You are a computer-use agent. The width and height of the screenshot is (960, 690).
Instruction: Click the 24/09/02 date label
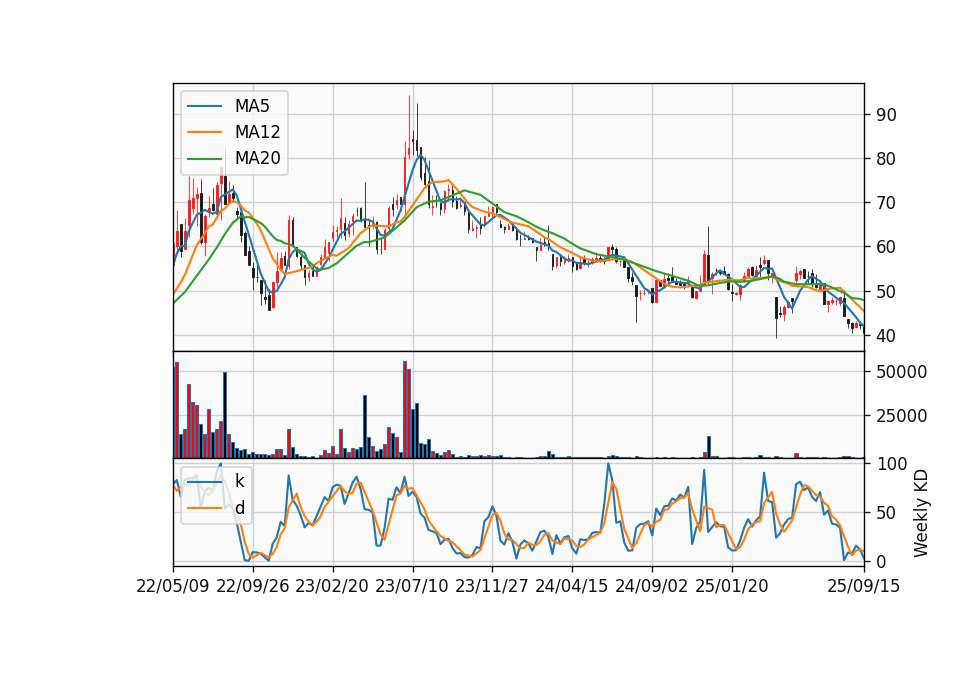point(651,586)
